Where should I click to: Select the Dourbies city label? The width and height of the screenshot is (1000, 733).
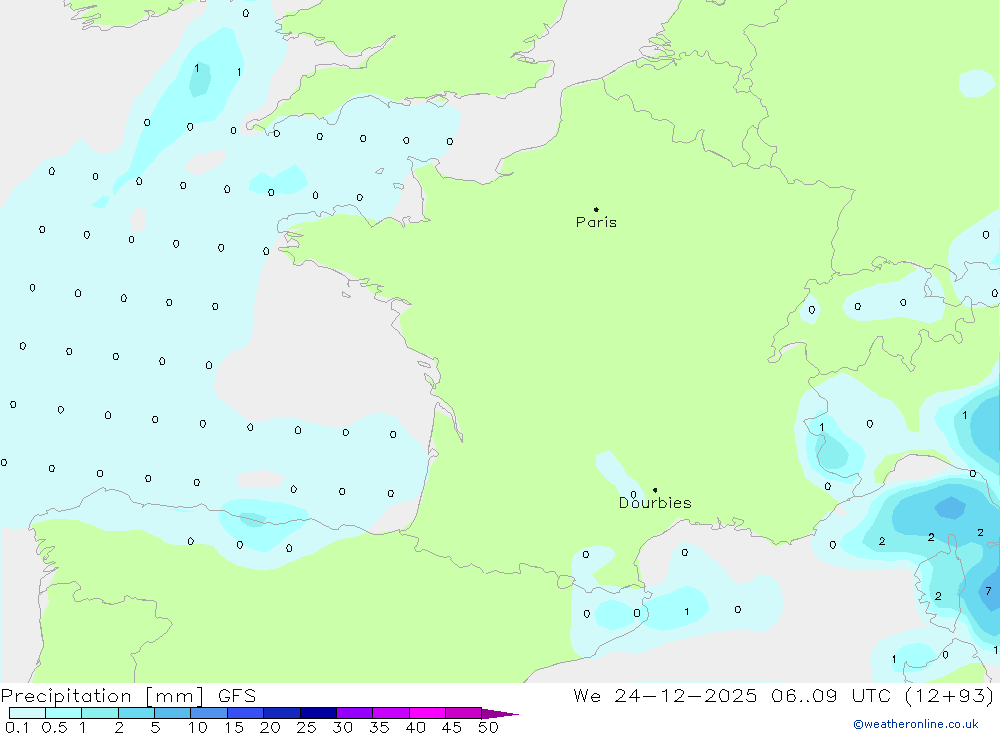tap(655, 503)
